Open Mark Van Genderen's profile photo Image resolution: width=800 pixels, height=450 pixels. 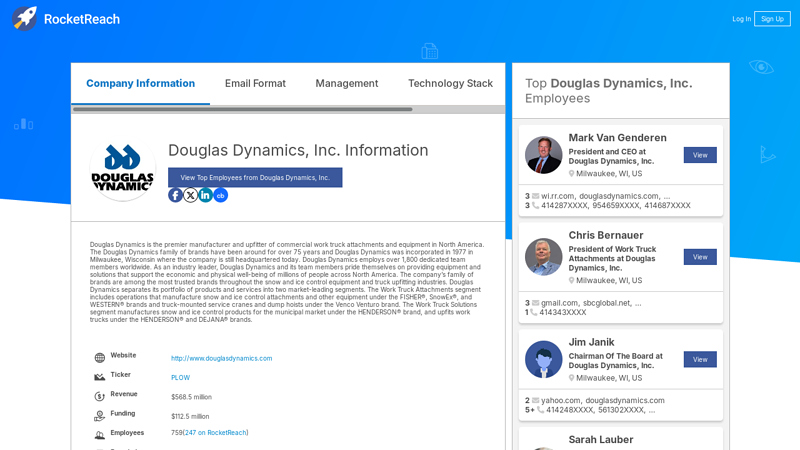click(543, 155)
